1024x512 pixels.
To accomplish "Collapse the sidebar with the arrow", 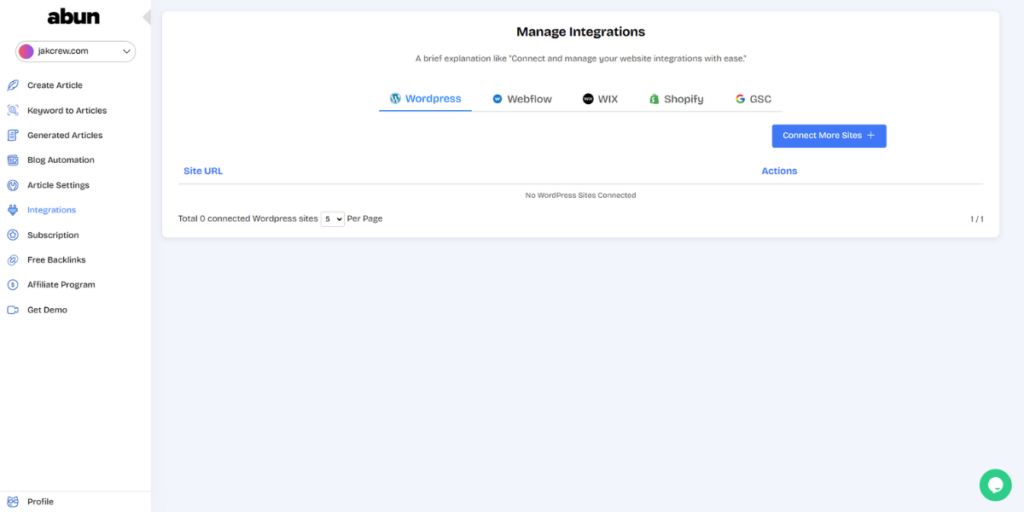I will pos(147,17).
